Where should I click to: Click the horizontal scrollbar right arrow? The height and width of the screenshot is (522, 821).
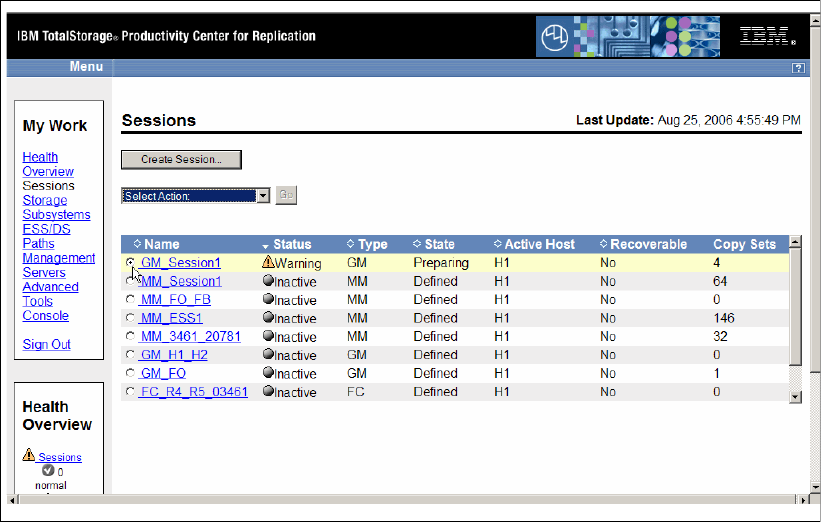click(803, 500)
